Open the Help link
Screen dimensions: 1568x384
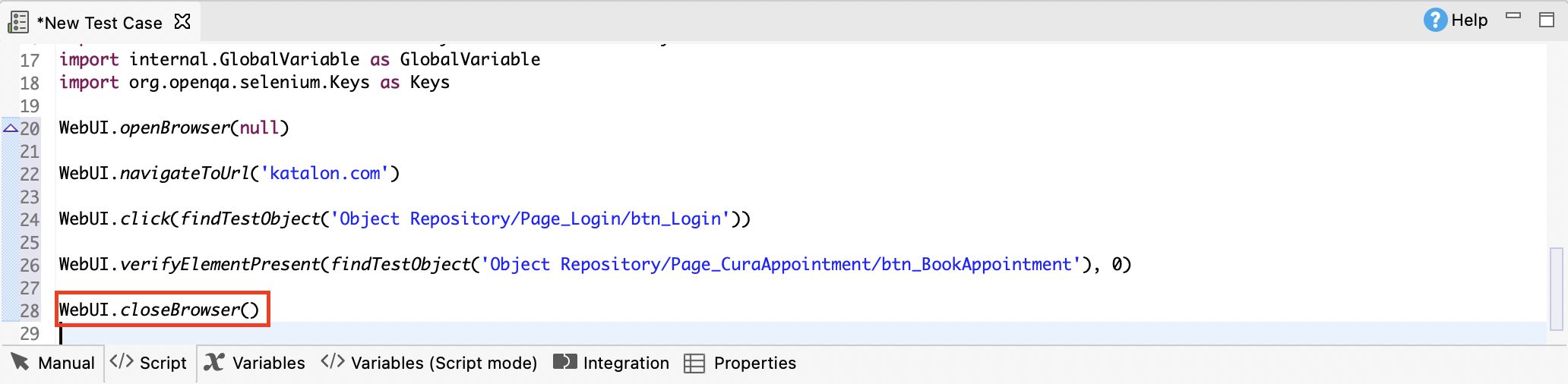(x=1468, y=20)
